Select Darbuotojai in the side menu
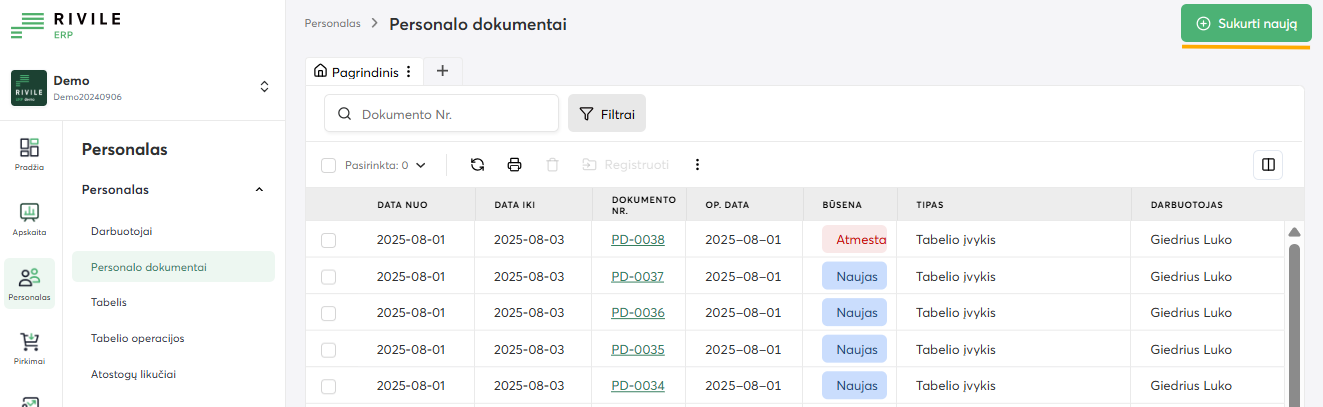This screenshot has height=407, width=1323. (x=121, y=231)
